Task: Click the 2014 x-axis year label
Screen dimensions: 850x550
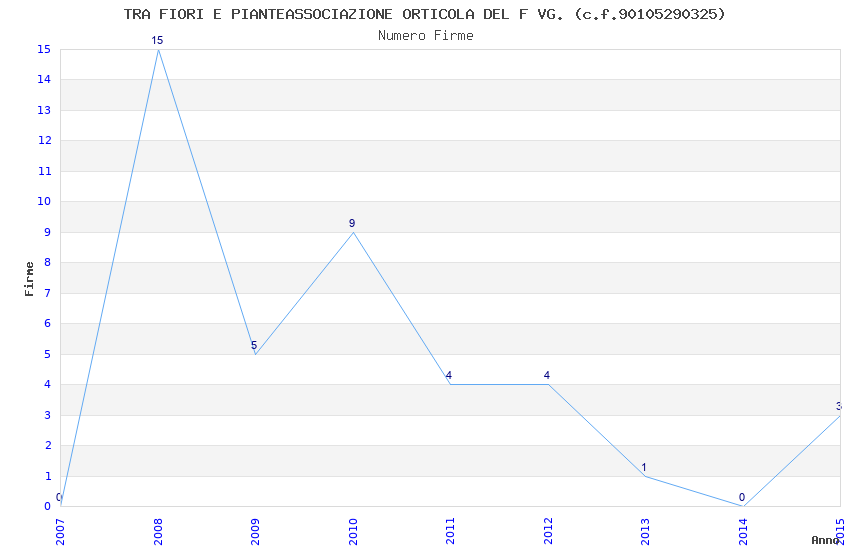Action: coord(743,532)
